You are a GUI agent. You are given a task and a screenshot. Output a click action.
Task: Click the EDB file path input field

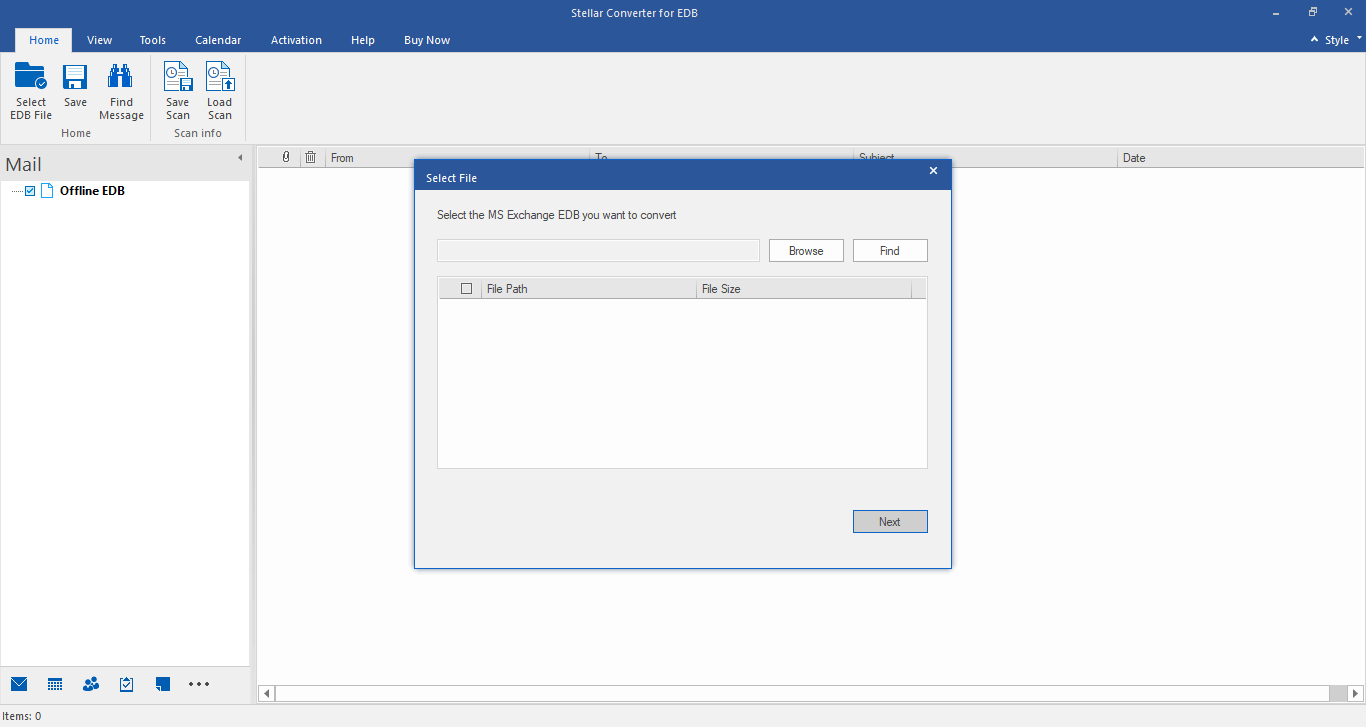pos(598,251)
